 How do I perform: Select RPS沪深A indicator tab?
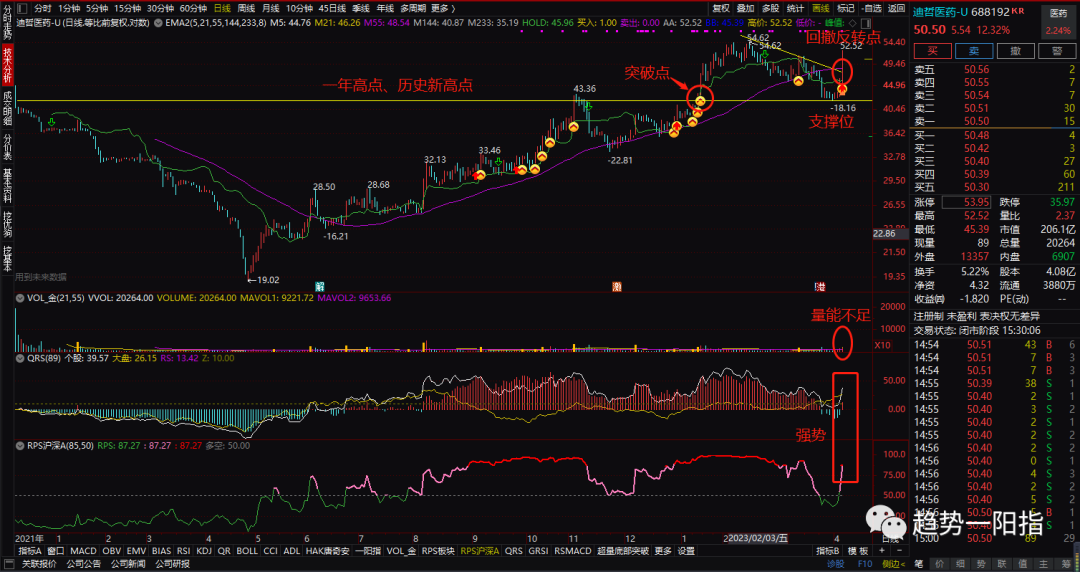[479, 551]
